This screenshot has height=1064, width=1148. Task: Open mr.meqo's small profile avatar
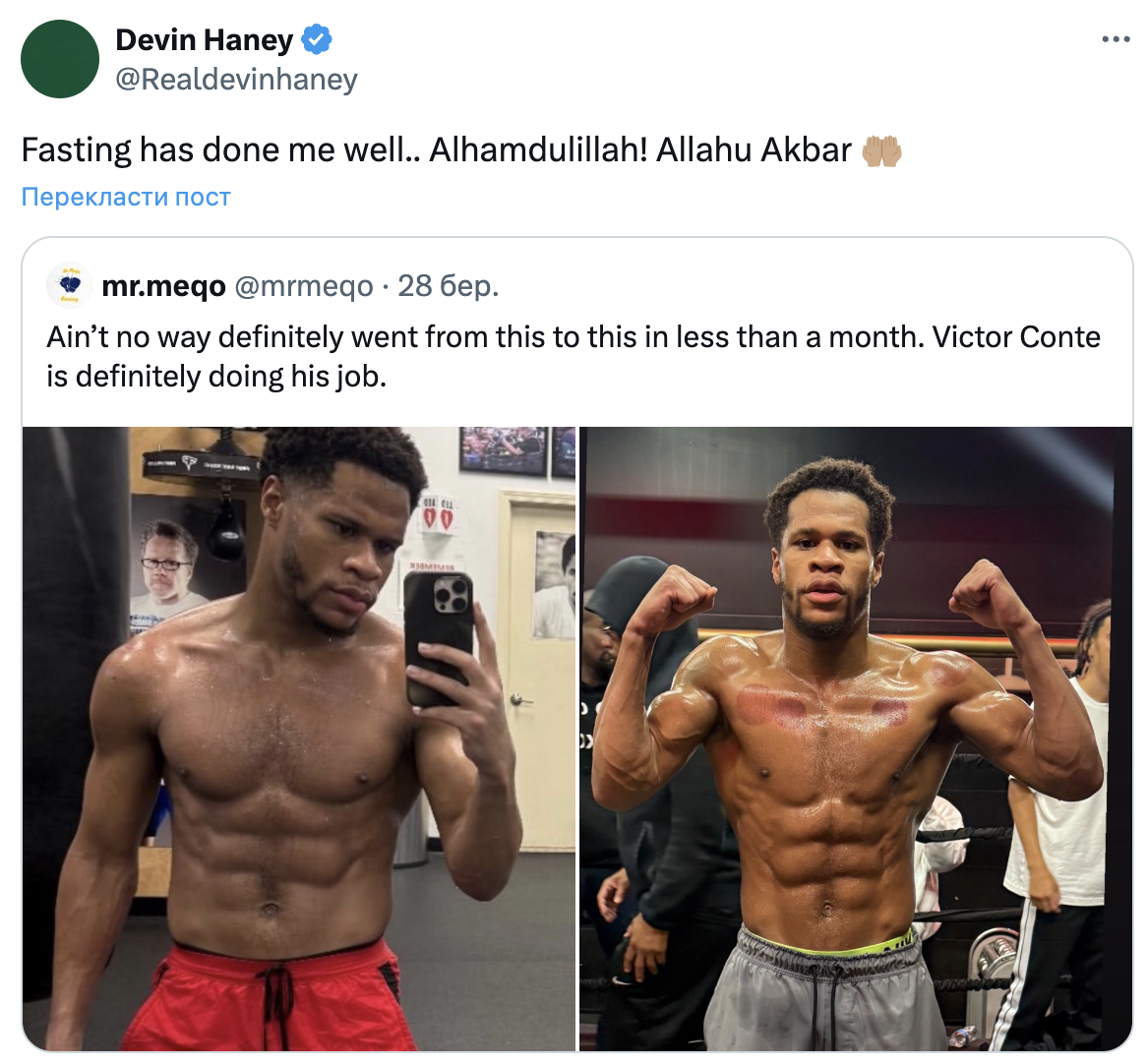tap(70, 285)
